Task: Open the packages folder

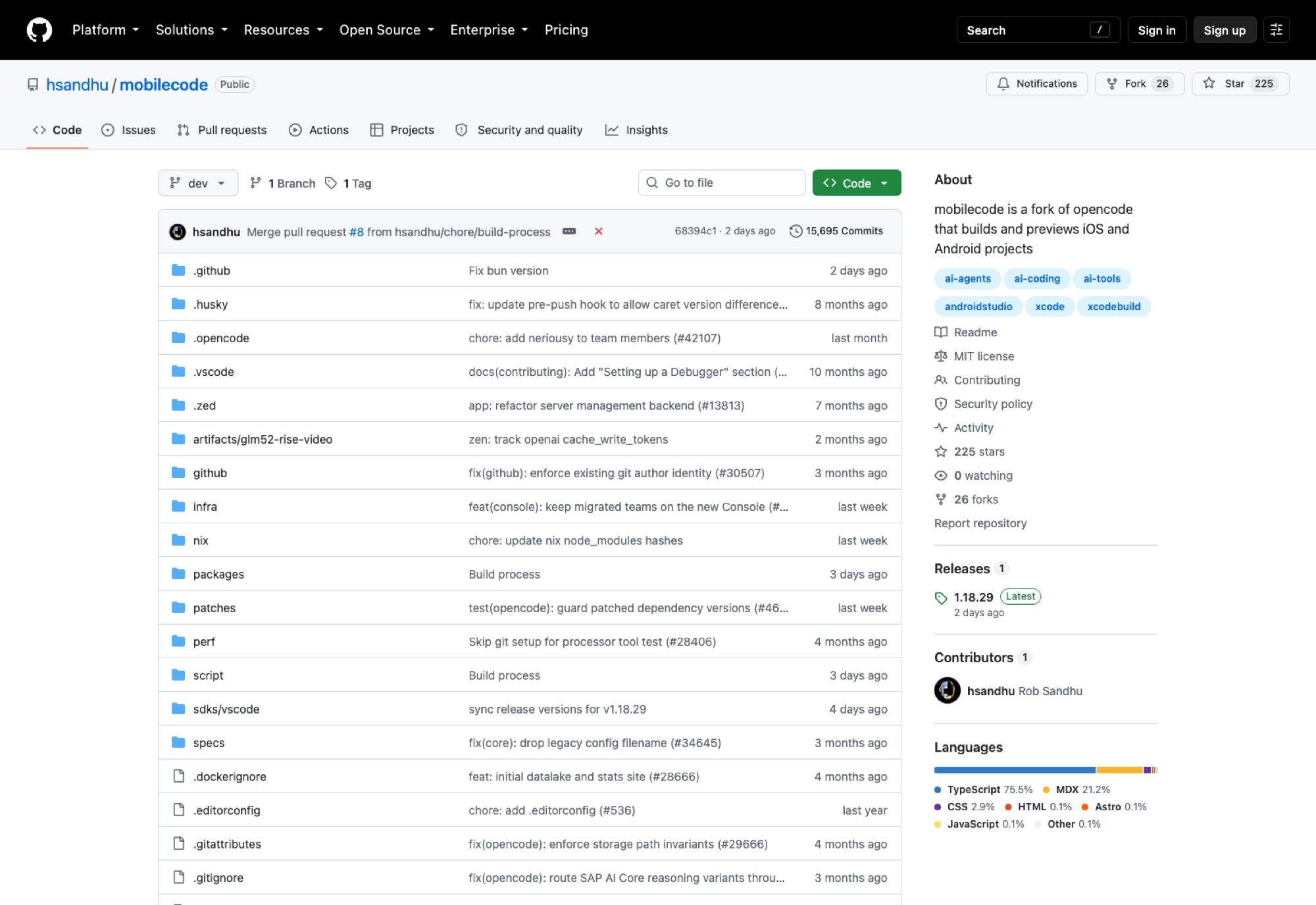Action: (218, 574)
